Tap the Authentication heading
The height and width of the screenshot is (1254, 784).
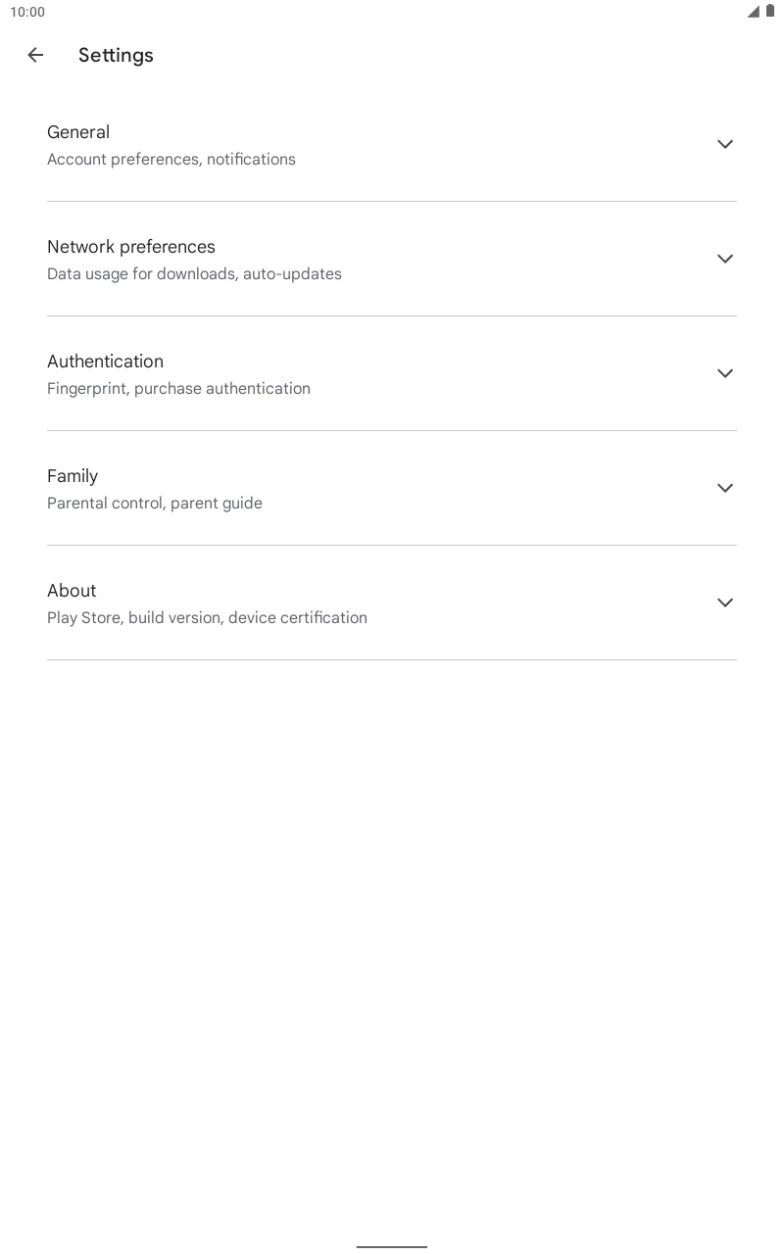tap(105, 361)
